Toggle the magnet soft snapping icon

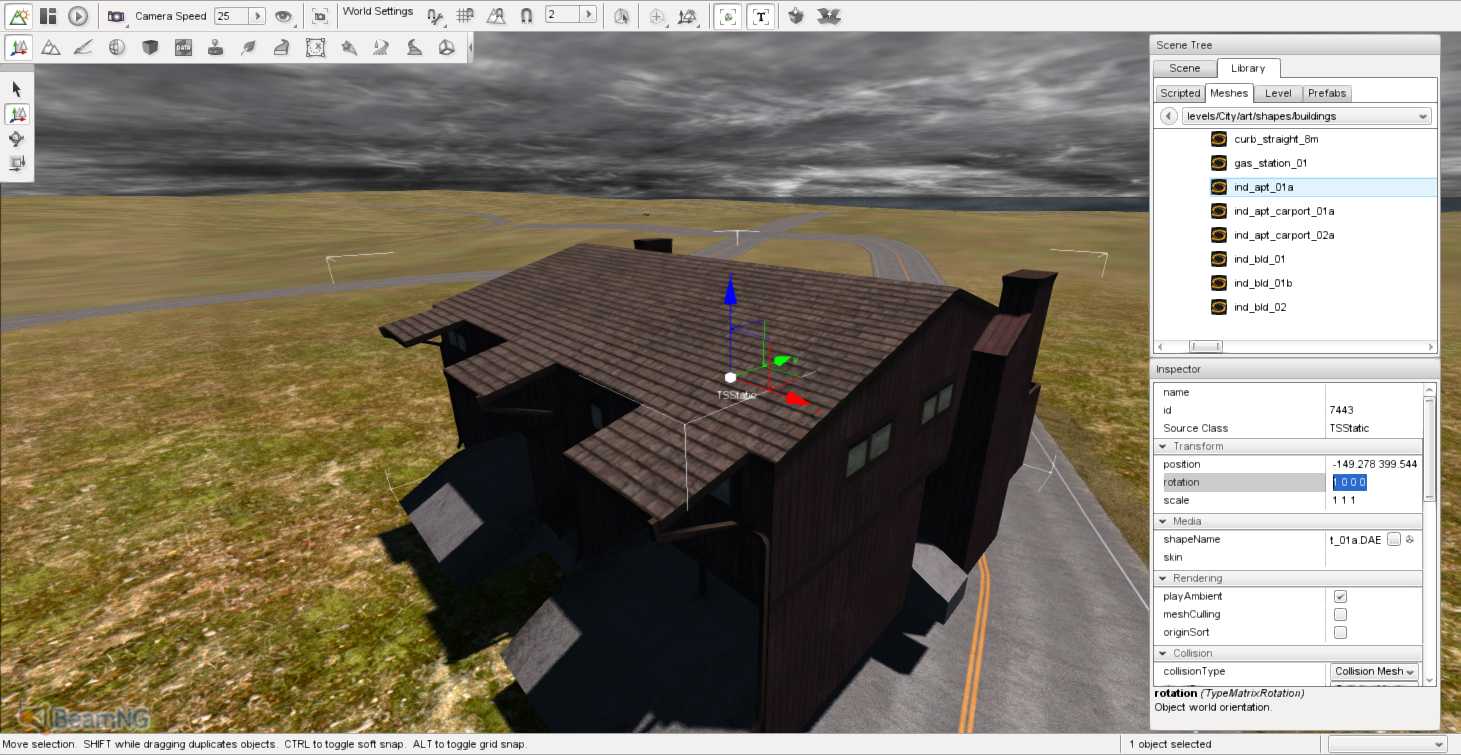click(527, 16)
